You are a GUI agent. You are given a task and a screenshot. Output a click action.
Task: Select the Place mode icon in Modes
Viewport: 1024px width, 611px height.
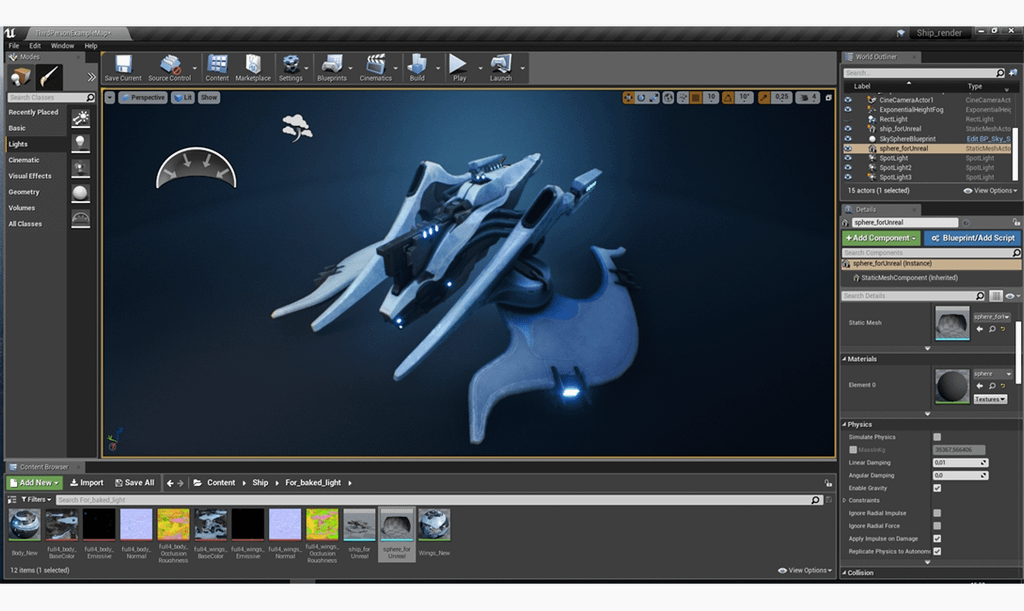(21, 78)
